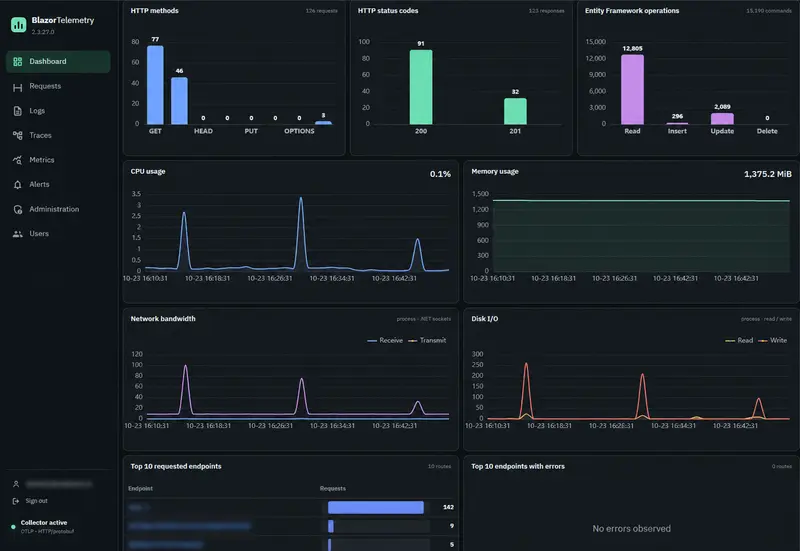Go to the Logs page
The width and height of the screenshot is (800, 551).
(58, 111)
